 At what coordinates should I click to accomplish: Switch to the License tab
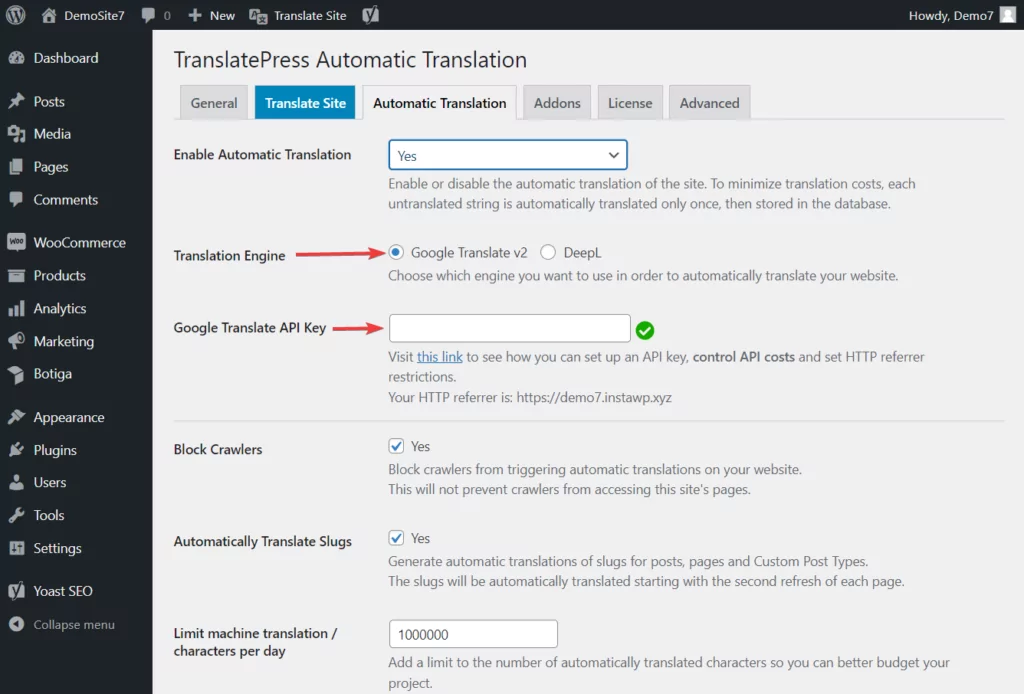630,103
